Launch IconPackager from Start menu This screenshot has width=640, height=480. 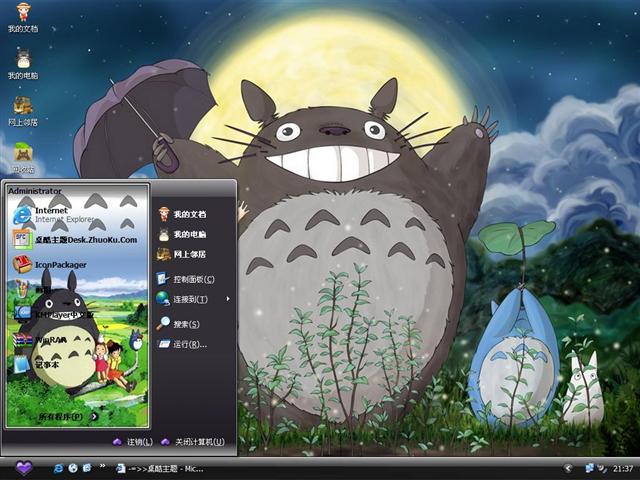click(50, 264)
